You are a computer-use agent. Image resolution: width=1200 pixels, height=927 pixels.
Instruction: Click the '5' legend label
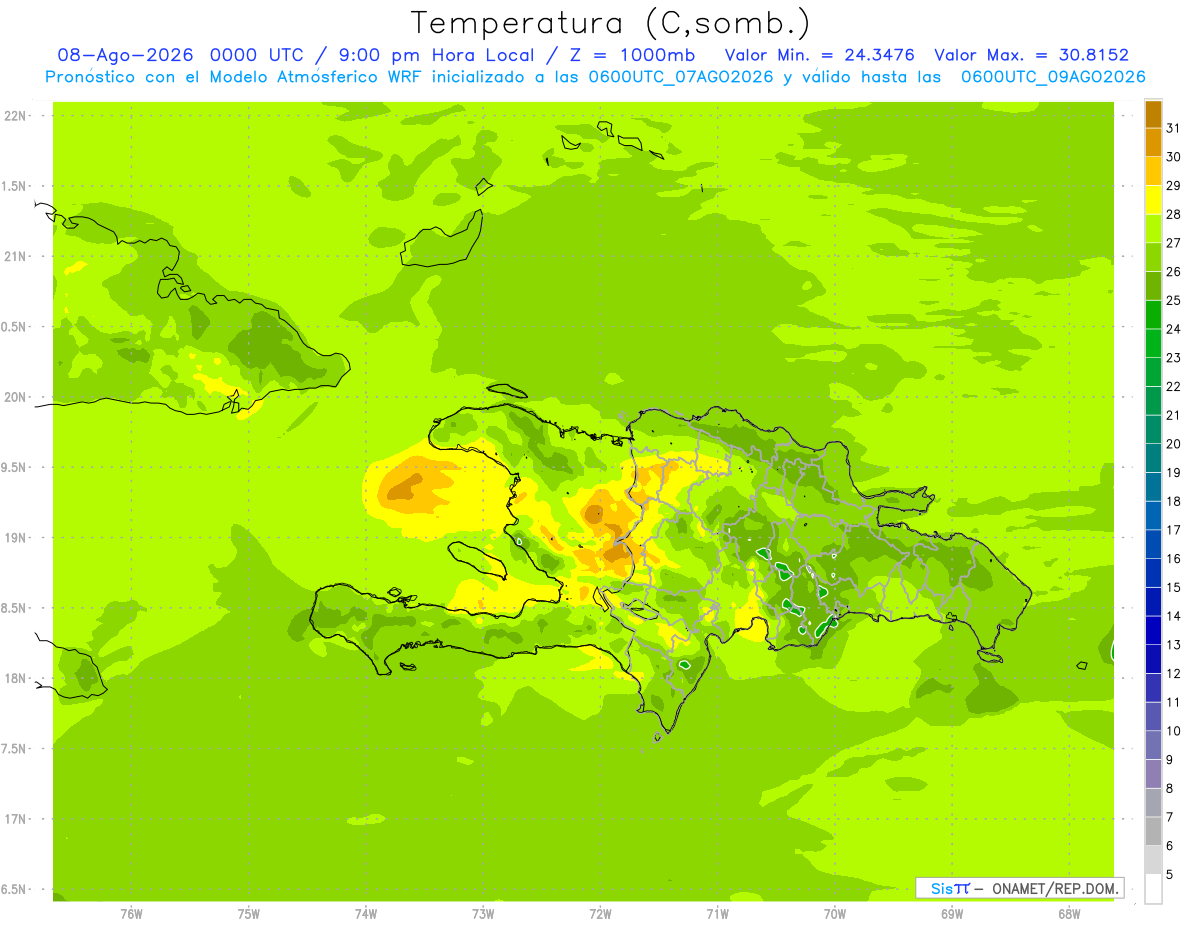1170,875
